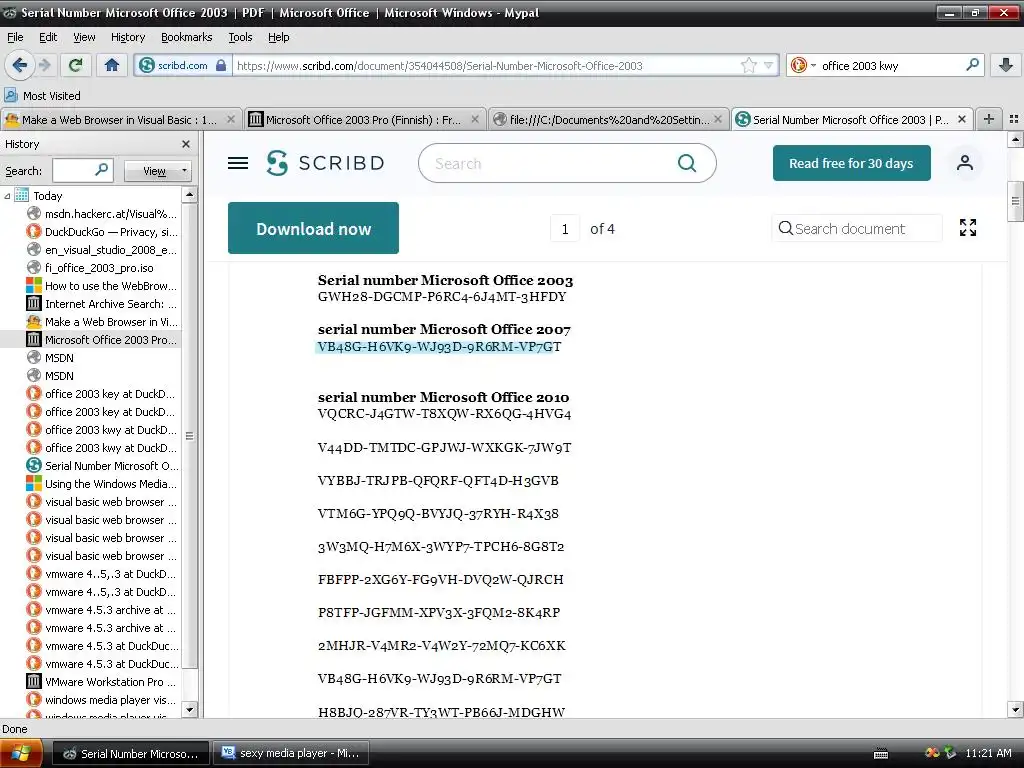Open a new tab with plus button
1024x768 pixels.
tap(989, 120)
